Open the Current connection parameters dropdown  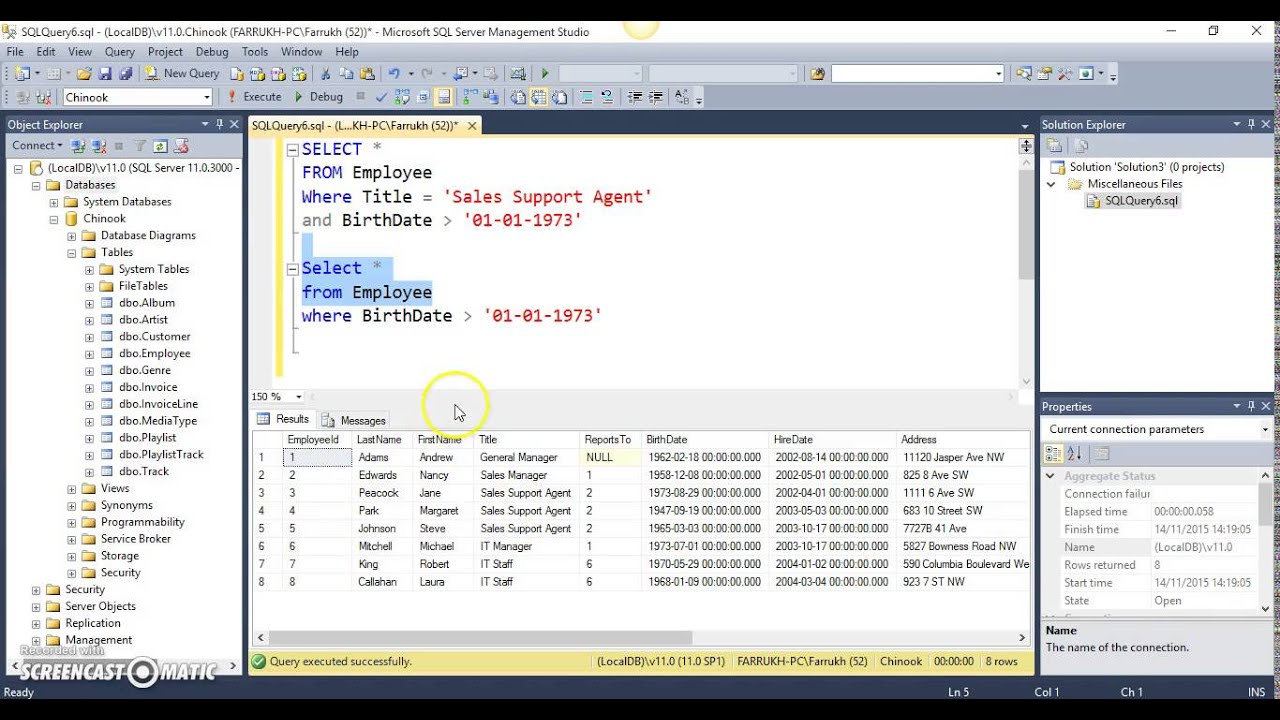(1265, 429)
